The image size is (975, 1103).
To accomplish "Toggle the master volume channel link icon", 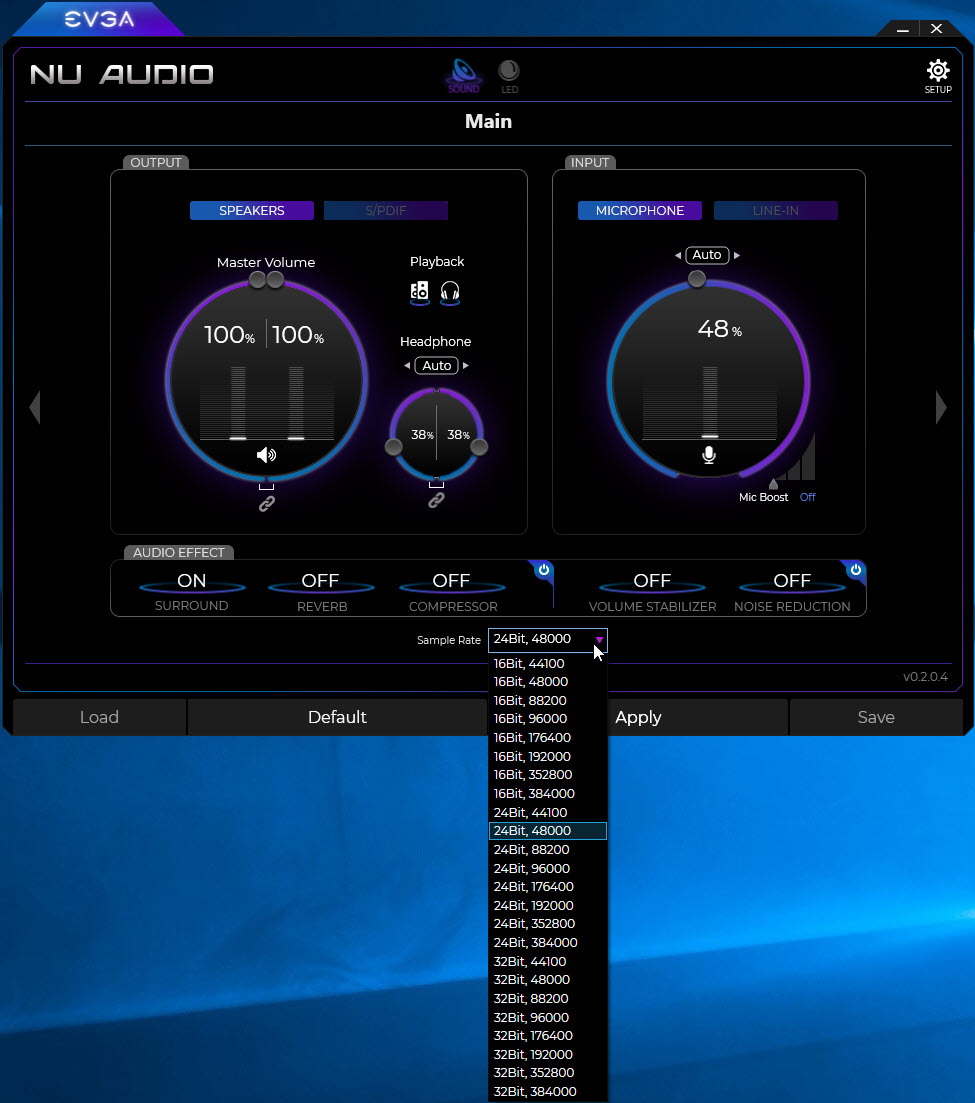I will click(267, 503).
